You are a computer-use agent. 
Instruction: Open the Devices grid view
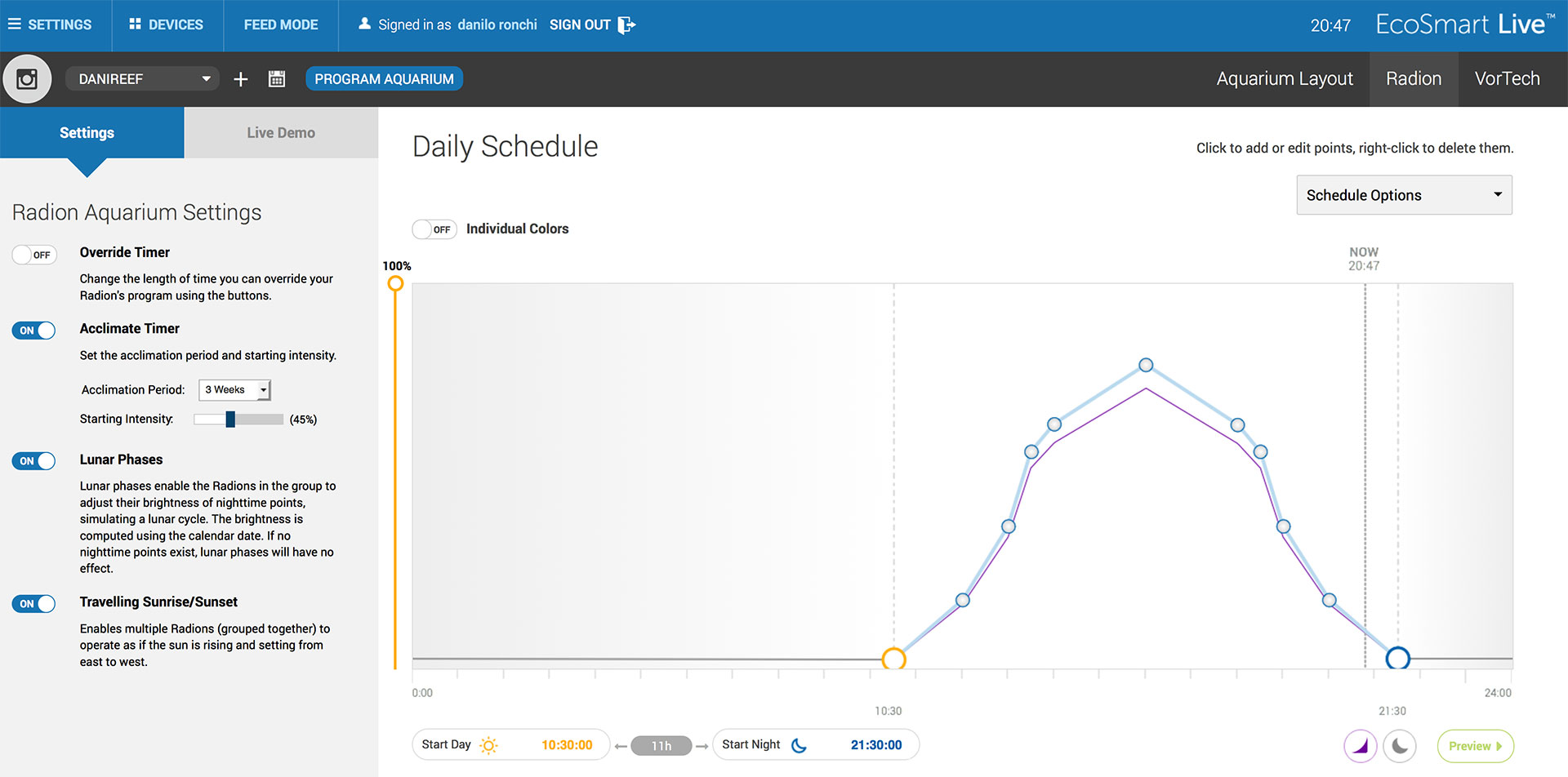(166, 24)
